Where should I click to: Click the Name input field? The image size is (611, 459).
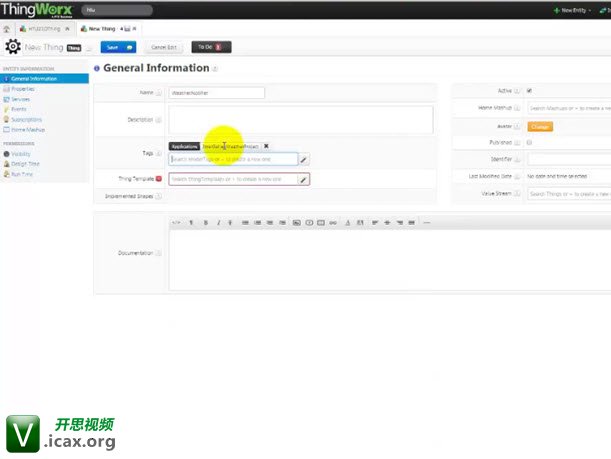point(217,93)
